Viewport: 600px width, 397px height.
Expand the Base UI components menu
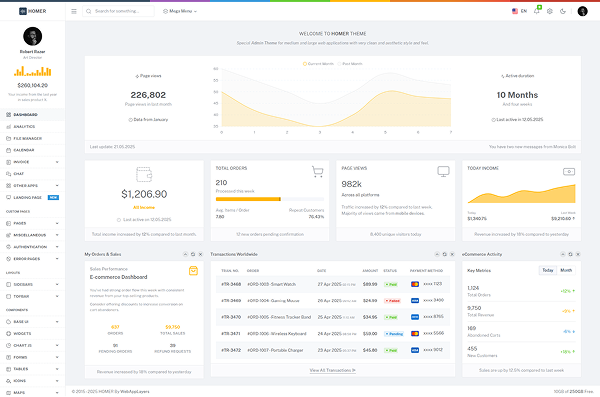(33, 322)
